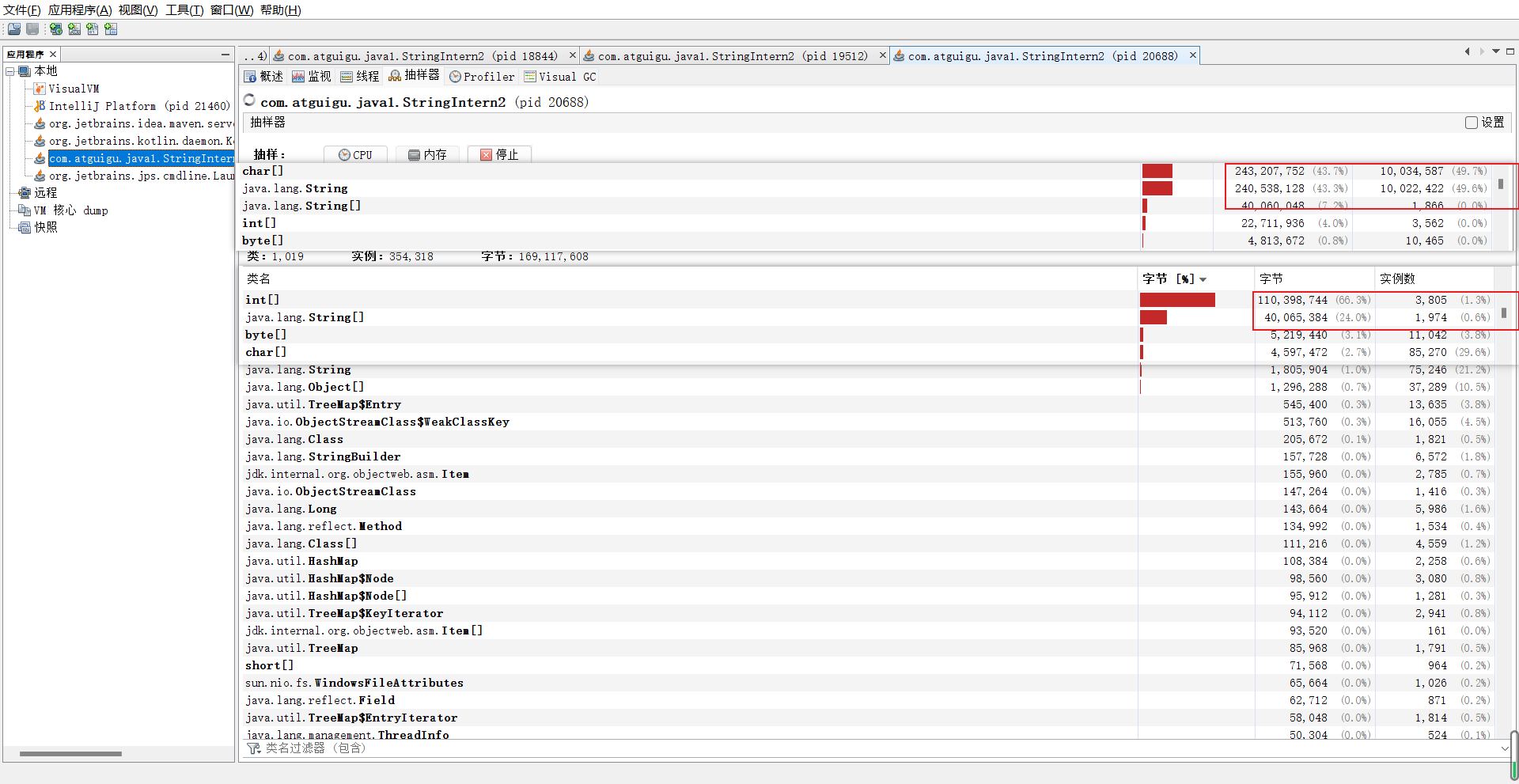Switch to the 概述 tab
1519x784 pixels.
[264, 77]
